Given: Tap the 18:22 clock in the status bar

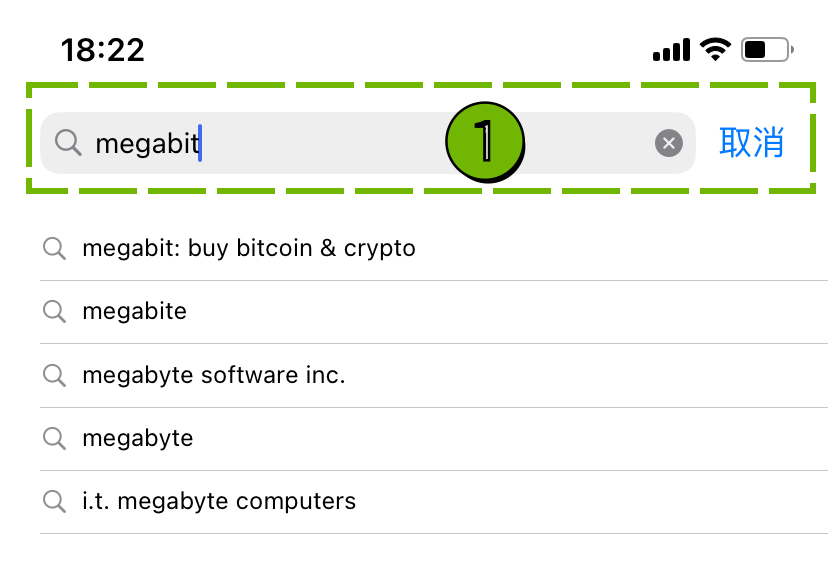Looking at the screenshot, I should [102, 50].
